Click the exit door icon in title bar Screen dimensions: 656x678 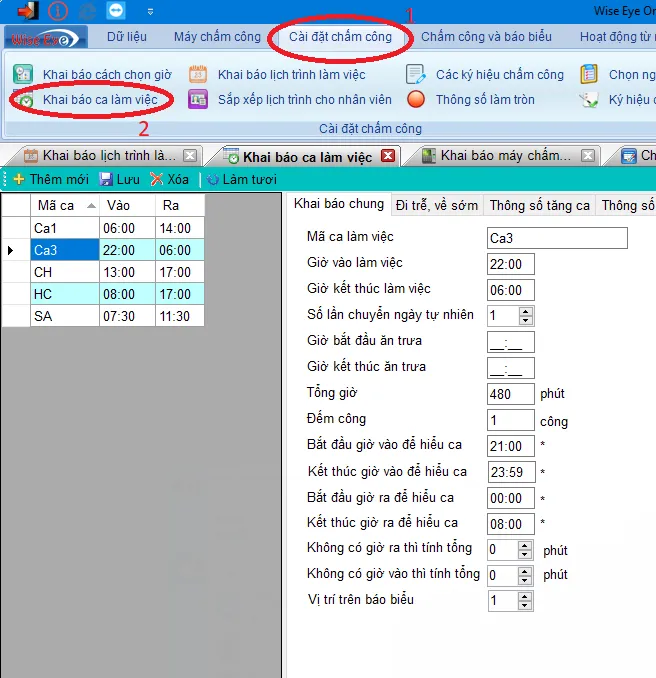(x=27, y=11)
